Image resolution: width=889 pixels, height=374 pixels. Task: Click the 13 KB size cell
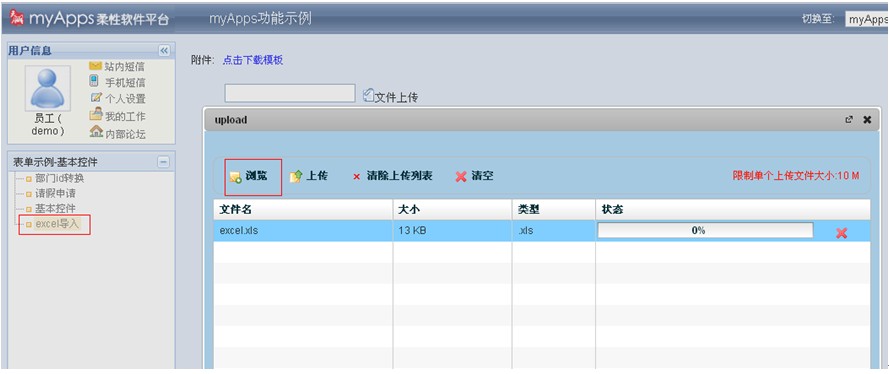click(x=452, y=231)
